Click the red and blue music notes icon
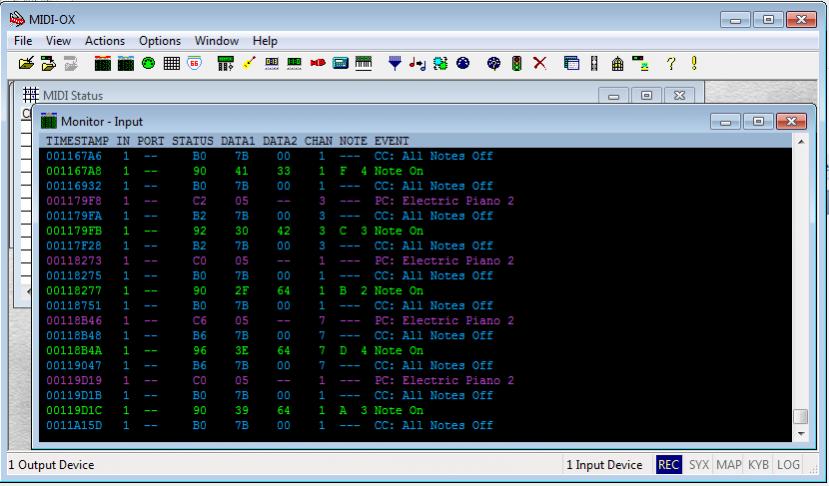829x486 pixels. click(x=417, y=64)
